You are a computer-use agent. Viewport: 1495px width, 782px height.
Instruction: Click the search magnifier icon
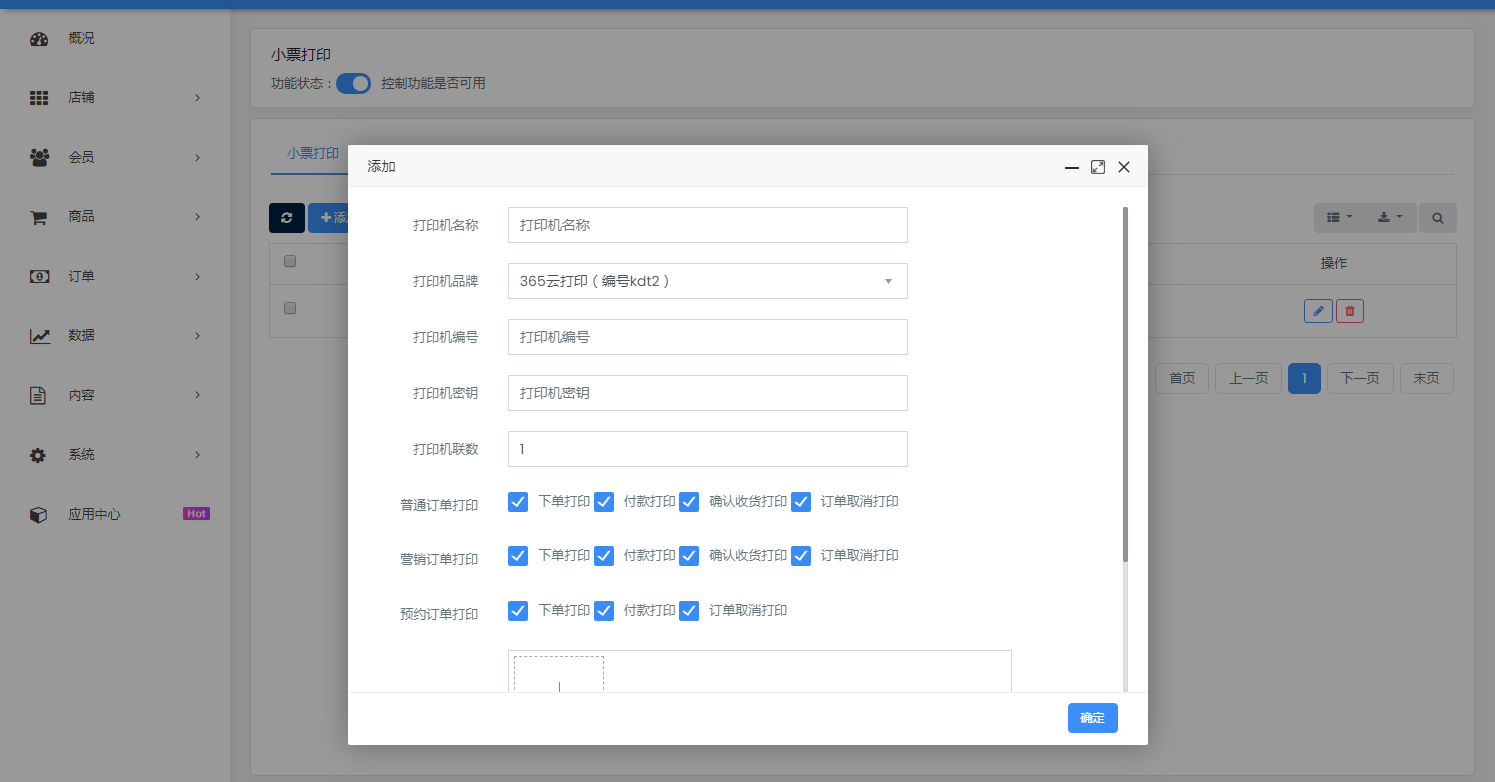point(1438,218)
